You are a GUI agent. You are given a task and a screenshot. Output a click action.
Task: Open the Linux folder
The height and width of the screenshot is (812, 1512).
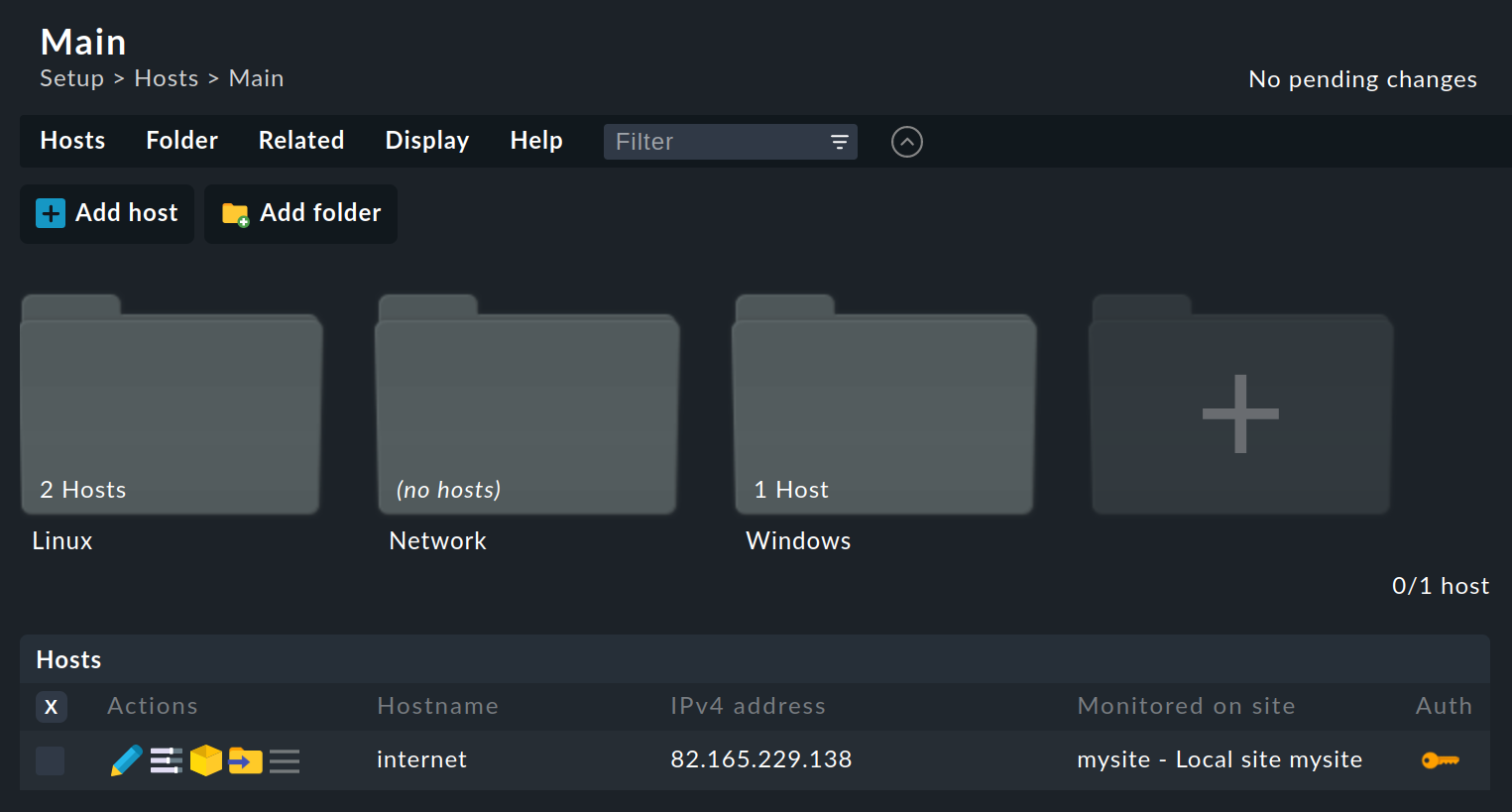(171, 405)
